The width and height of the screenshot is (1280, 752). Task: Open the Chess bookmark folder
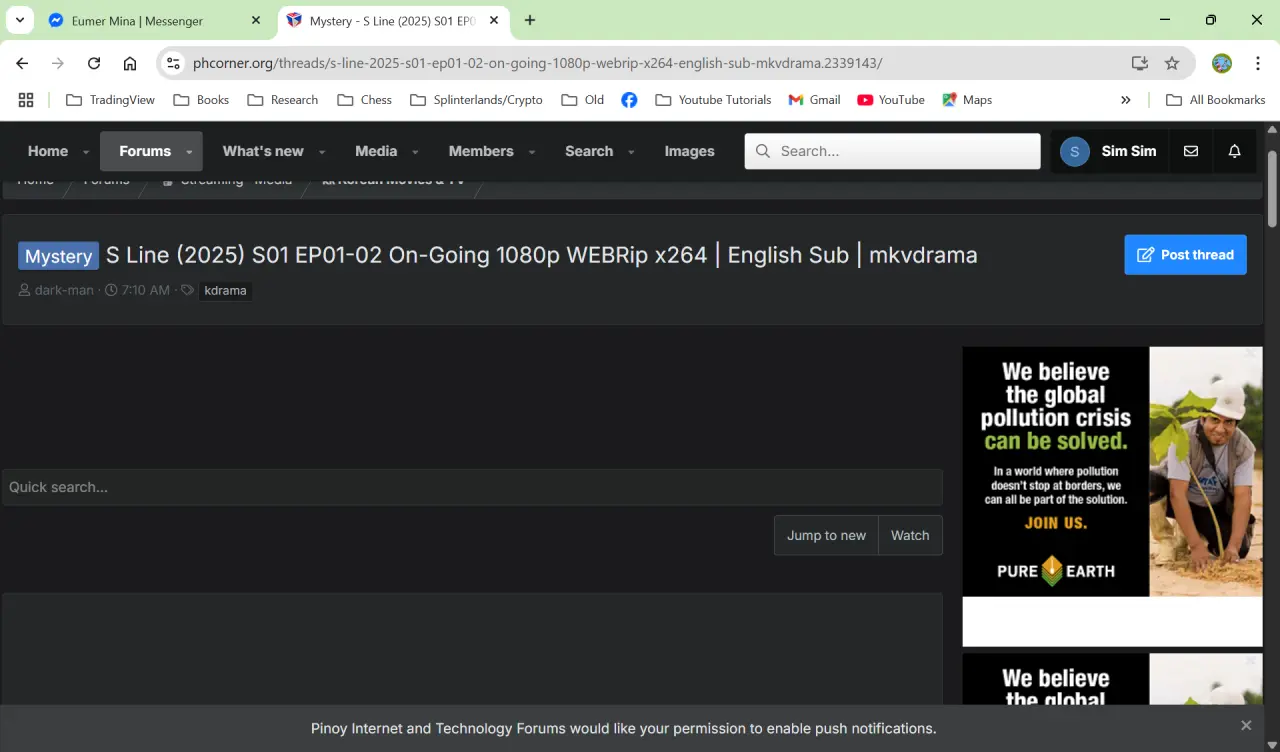365,100
